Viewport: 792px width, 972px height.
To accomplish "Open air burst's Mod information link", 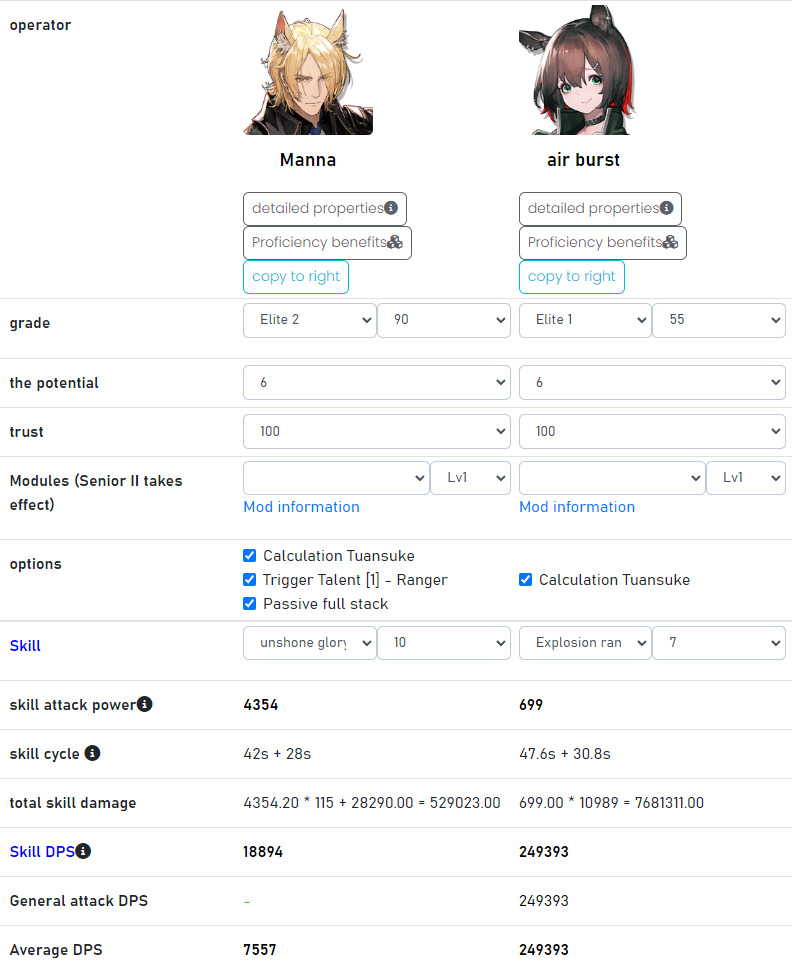I will (577, 507).
